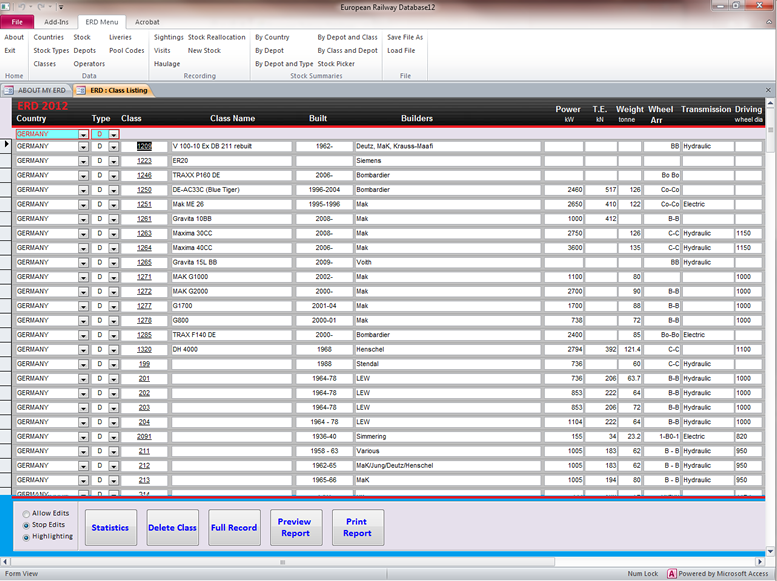Click the Class Name field reading Gravita 10BB
The width and height of the screenshot is (777, 581).
point(231,219)
